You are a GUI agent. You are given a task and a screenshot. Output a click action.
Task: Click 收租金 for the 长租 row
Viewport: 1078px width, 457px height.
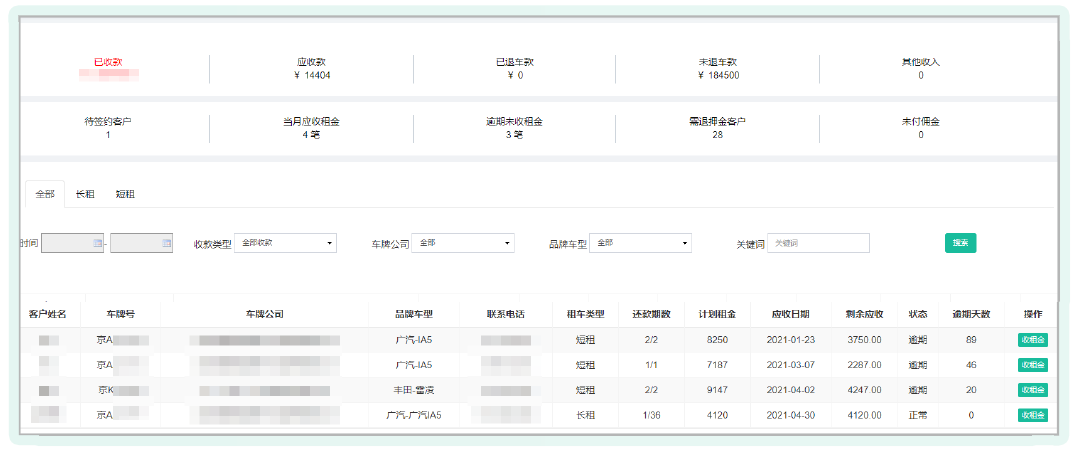[x=1032, y=415]
